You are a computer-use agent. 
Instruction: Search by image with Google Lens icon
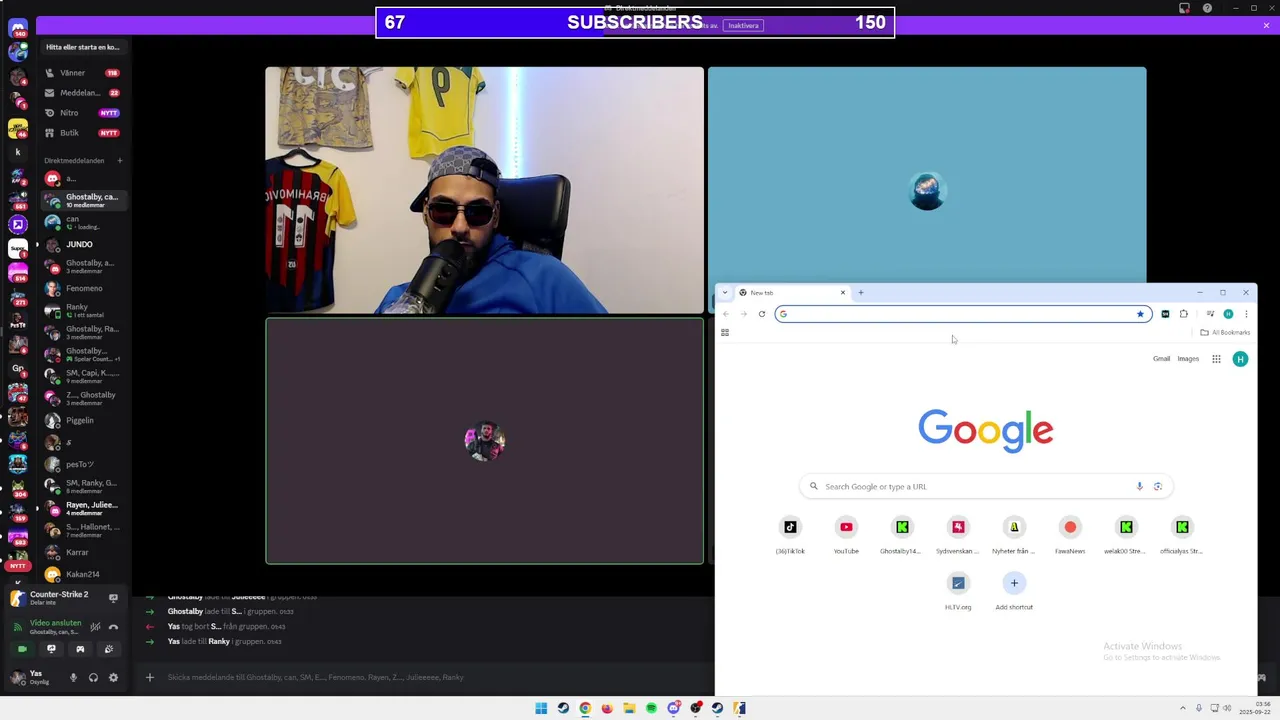(1158, 487)
